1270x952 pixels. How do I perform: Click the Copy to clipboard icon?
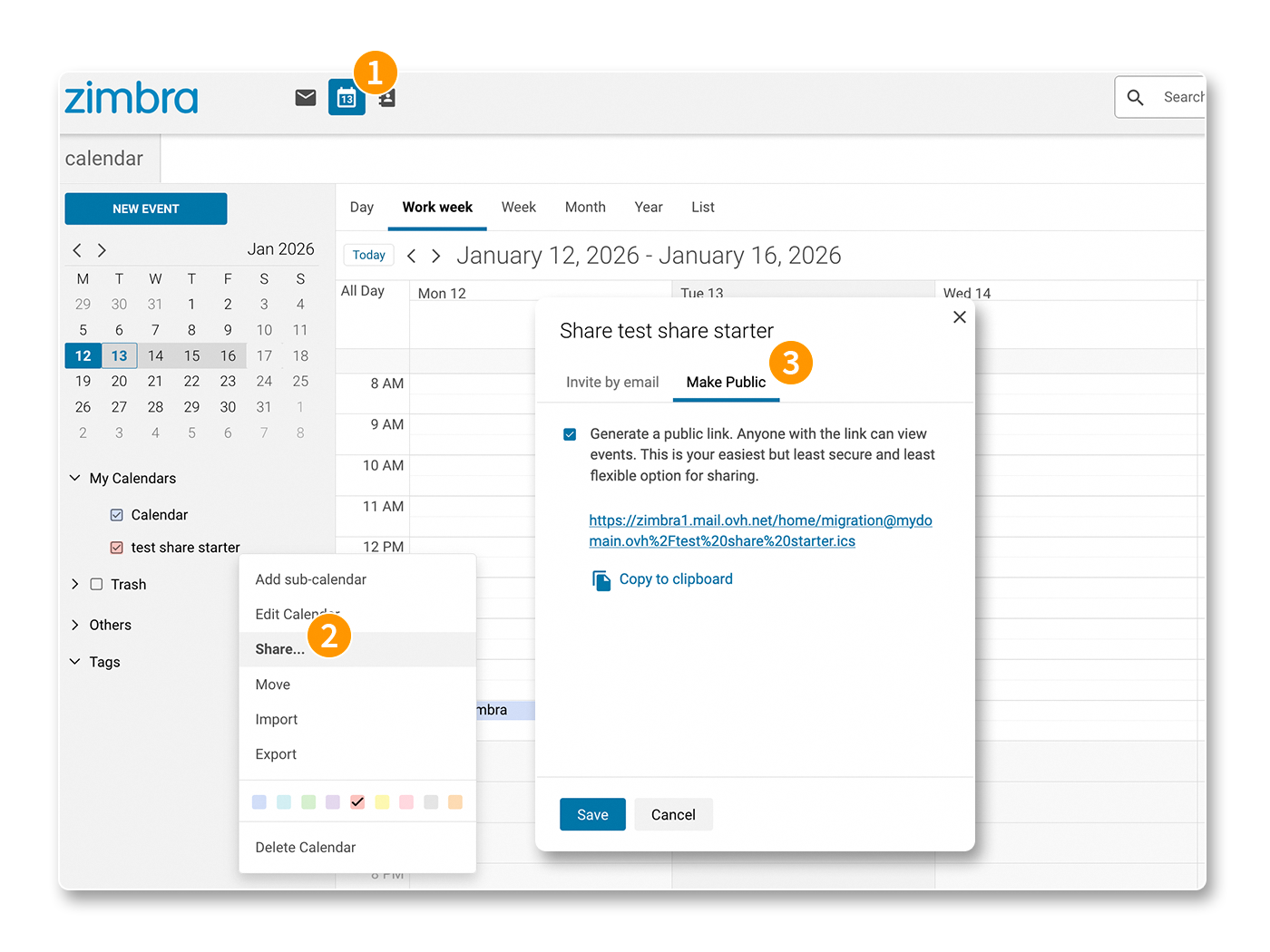pos(602,579)
